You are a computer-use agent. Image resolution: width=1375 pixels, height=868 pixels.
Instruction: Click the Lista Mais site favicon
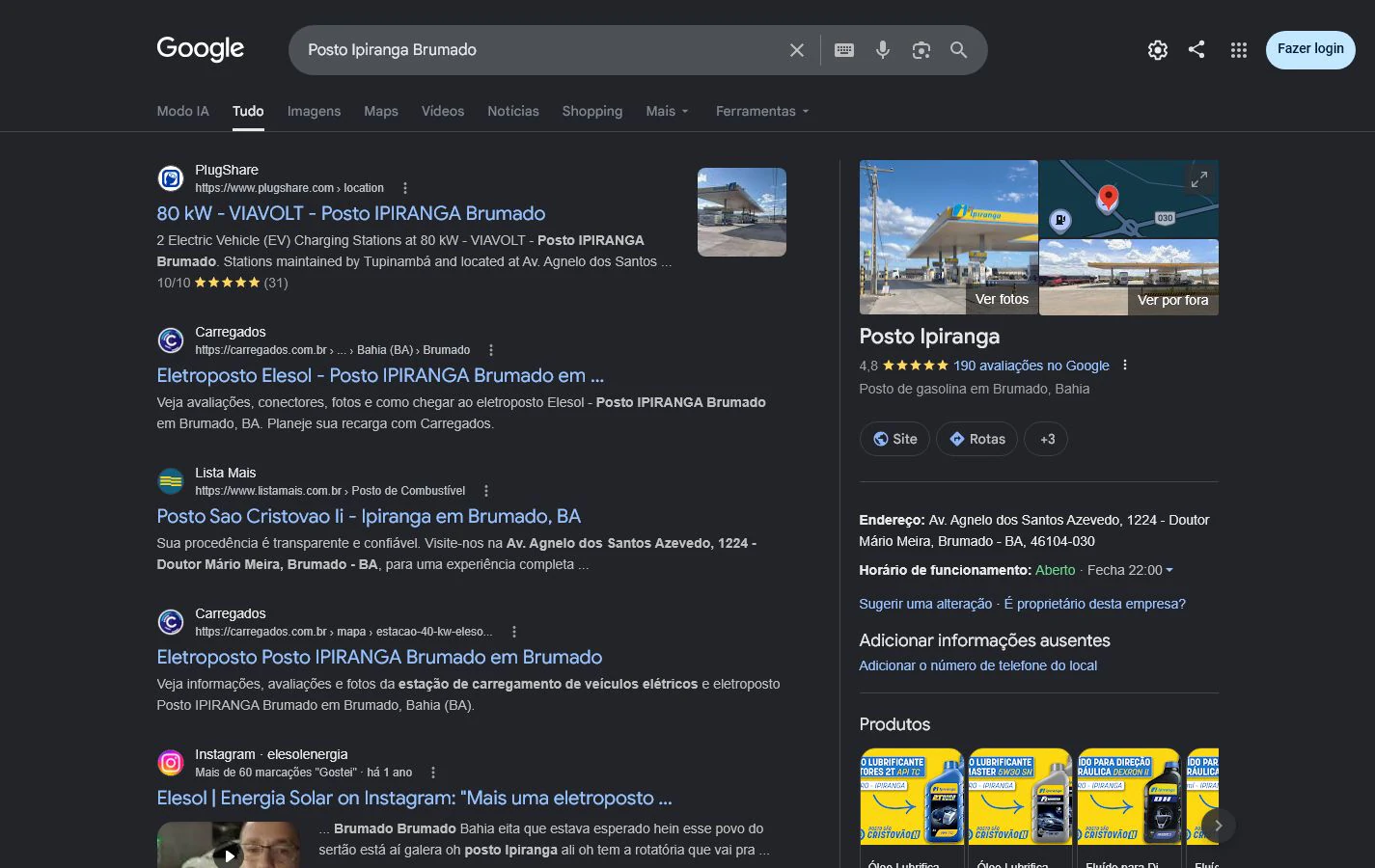tap(171, 481)
